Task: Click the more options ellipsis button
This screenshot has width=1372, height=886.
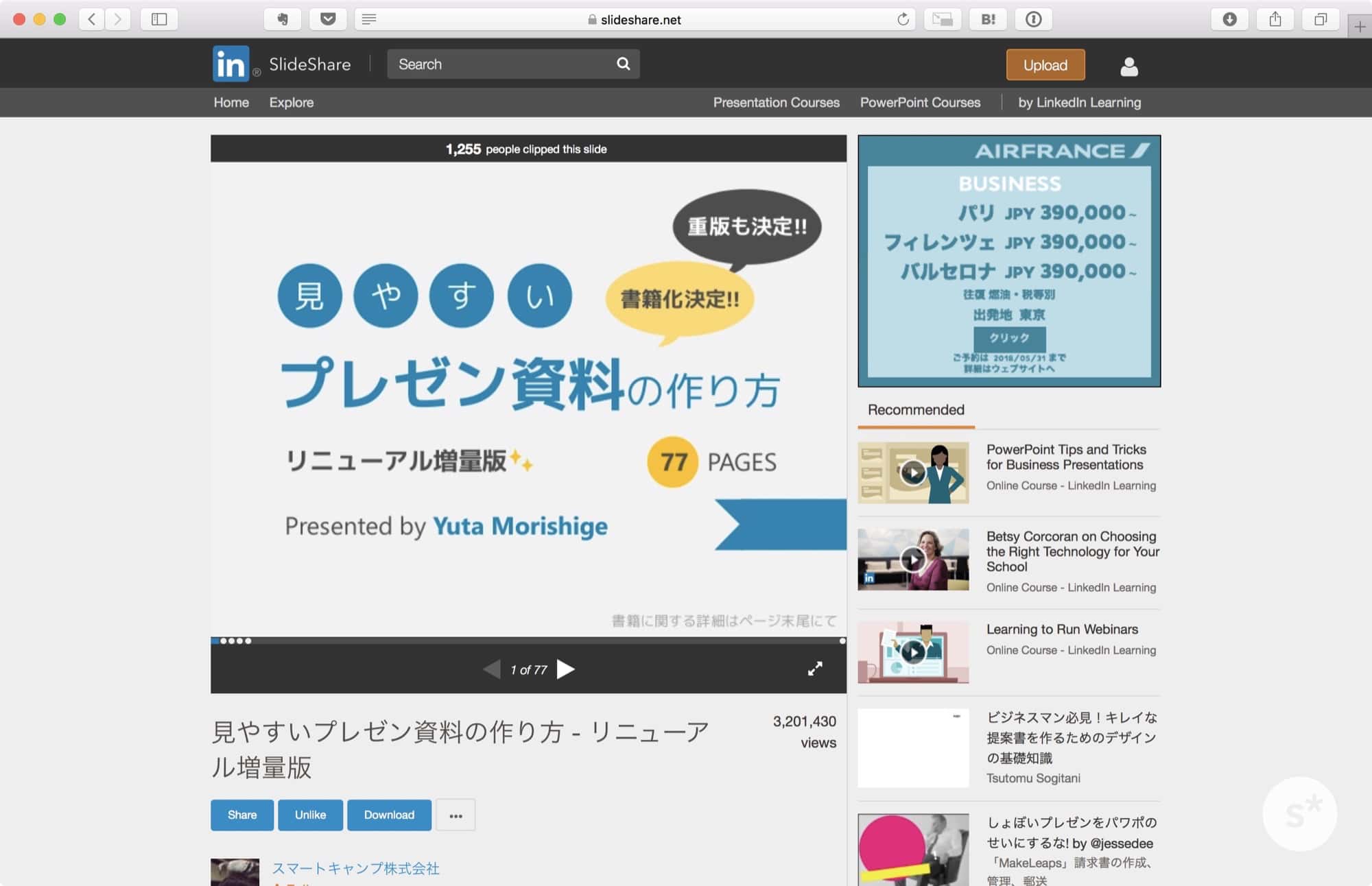Action: (456, 815)
